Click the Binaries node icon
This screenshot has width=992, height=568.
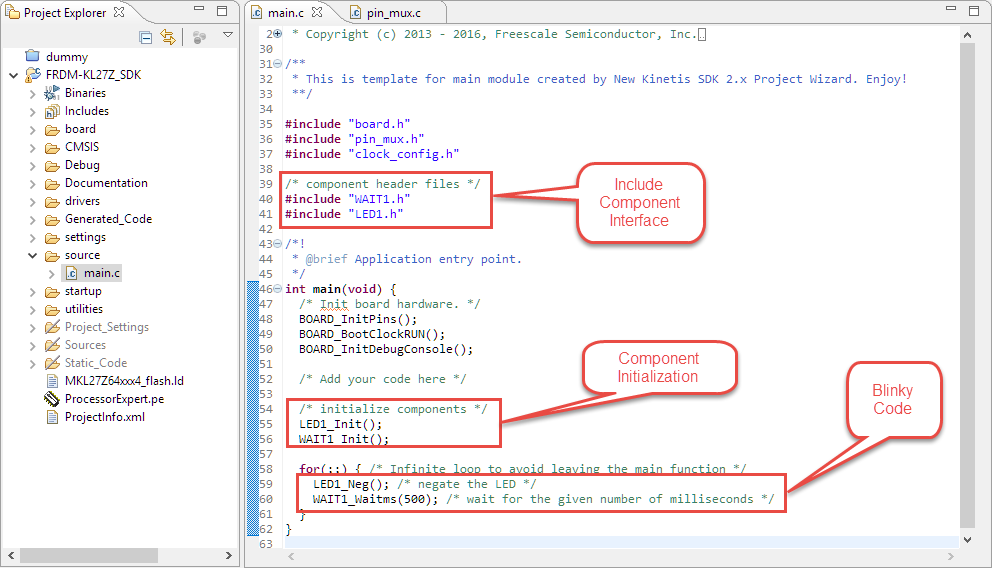pos(52,93)
